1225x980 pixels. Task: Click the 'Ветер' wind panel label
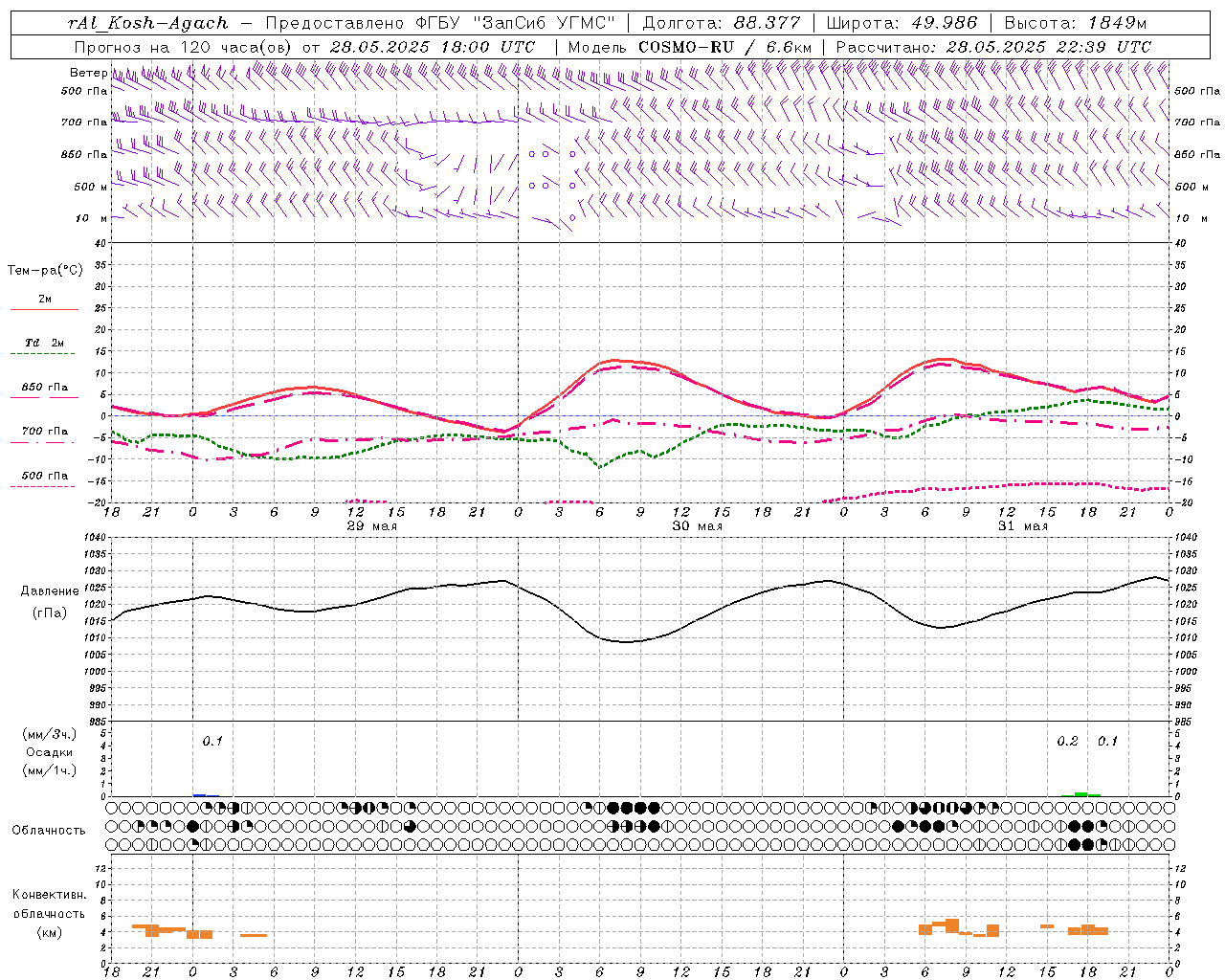pos(88,73)
